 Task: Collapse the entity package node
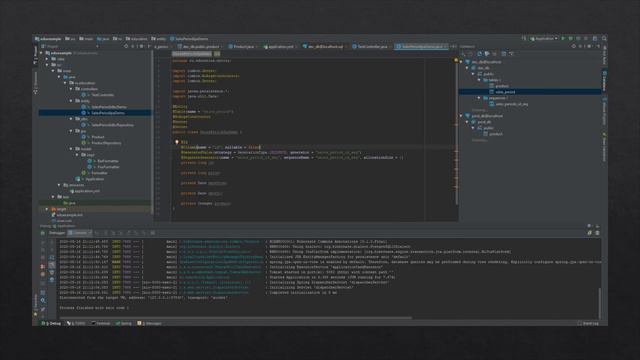coord(71,101)
